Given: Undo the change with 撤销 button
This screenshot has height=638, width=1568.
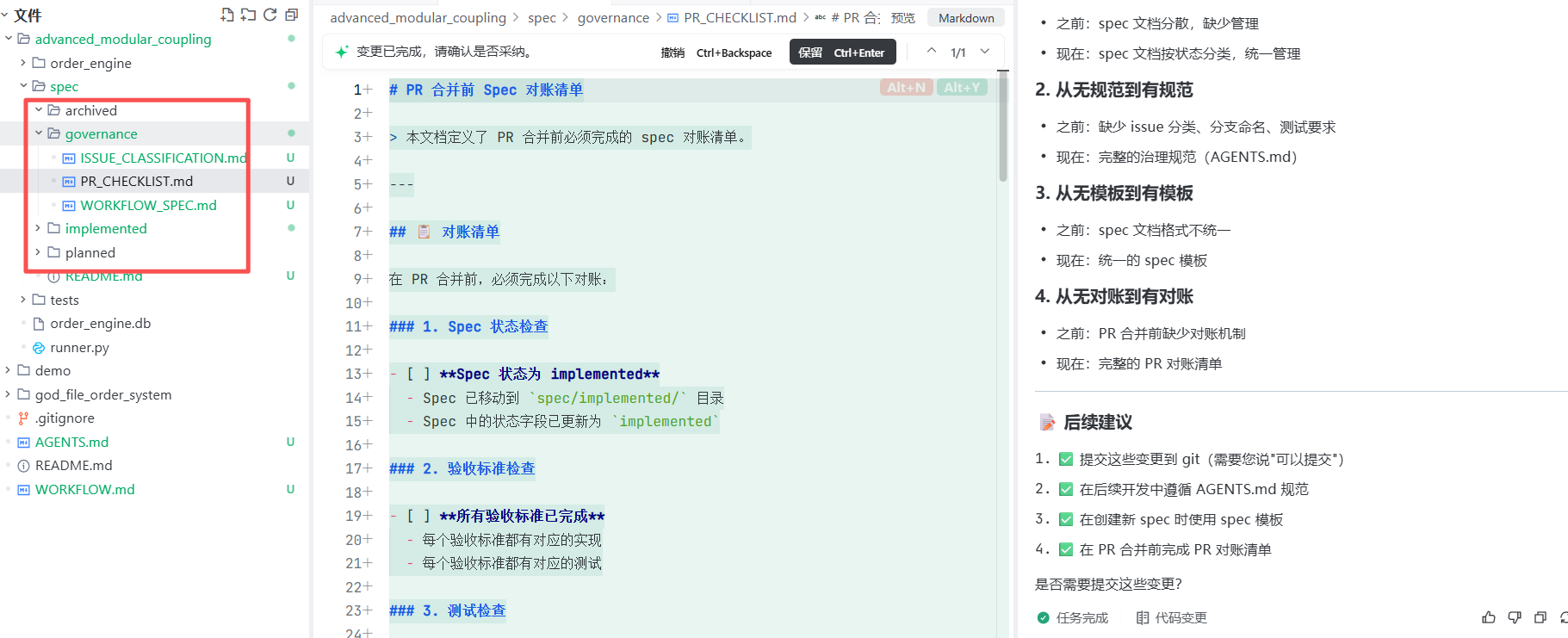Looking at the screenshot, I should pyautogui.click(x=716, y=53).
